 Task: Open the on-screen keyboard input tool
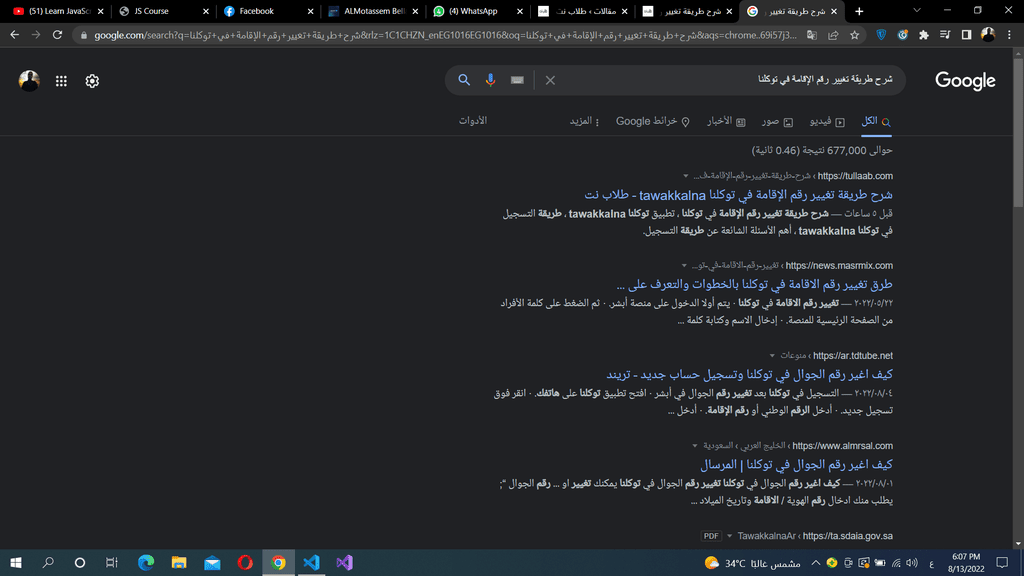(x=517, y=80)
